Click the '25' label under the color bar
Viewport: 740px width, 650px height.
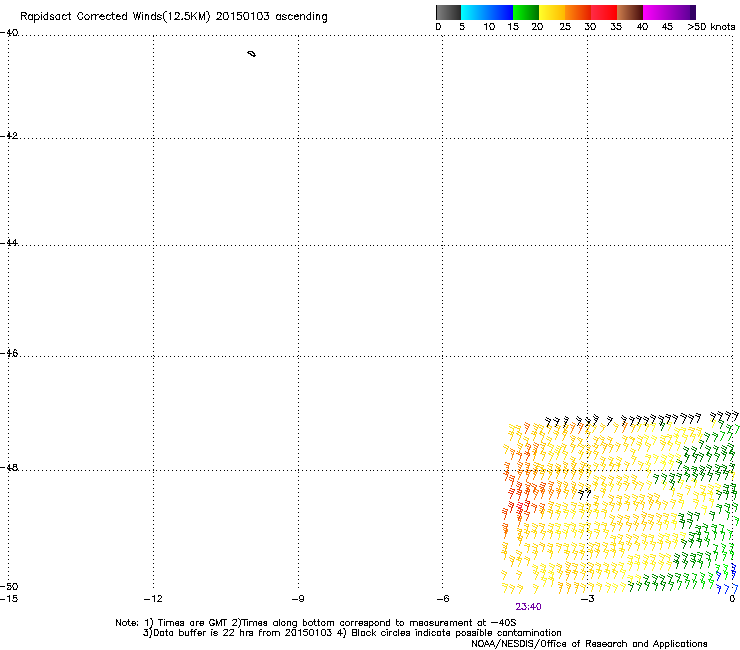click(565, 27)
